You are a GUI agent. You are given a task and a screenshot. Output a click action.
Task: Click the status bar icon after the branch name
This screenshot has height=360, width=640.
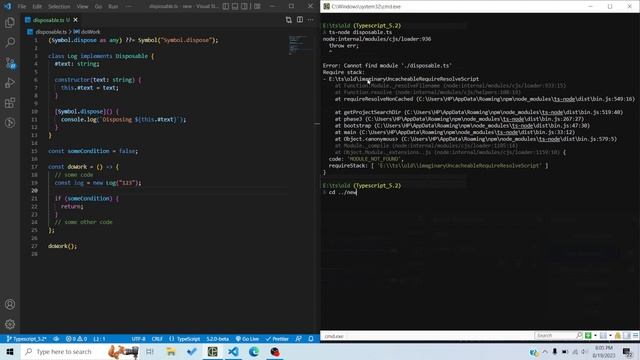(x=56, y=339)
